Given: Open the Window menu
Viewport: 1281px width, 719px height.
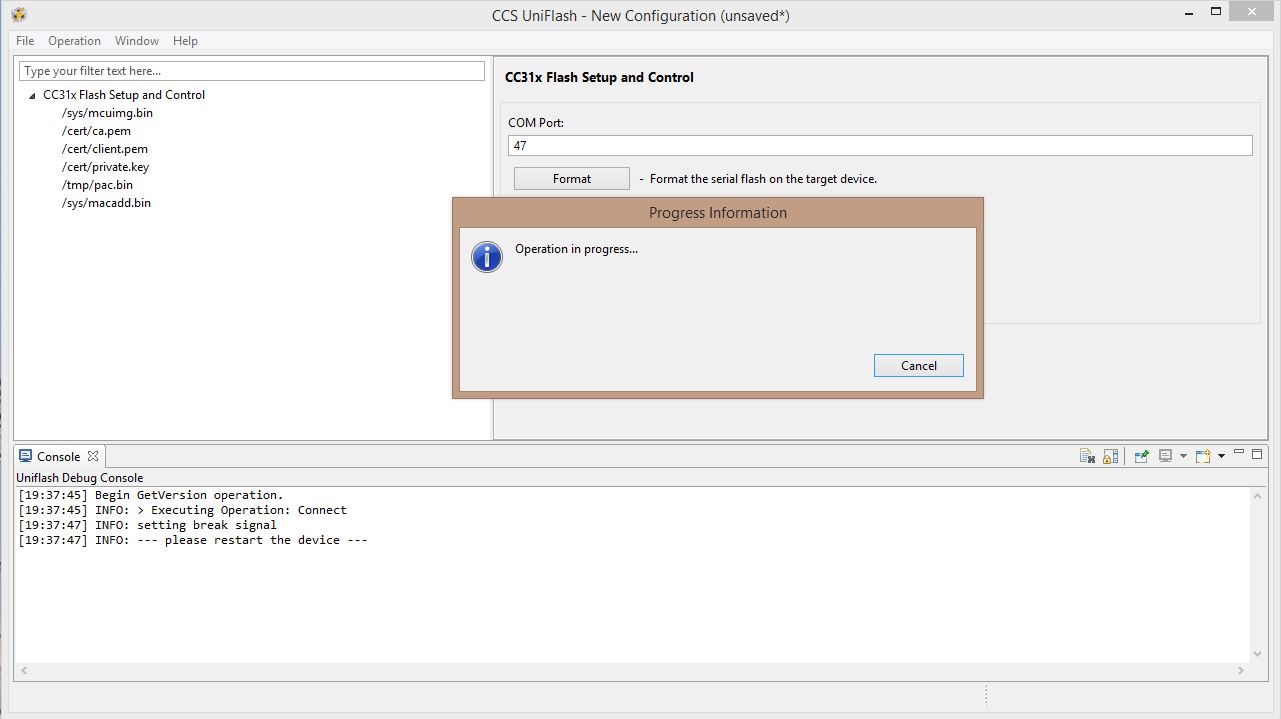Looking at the screenshot, I should [137, 41].
